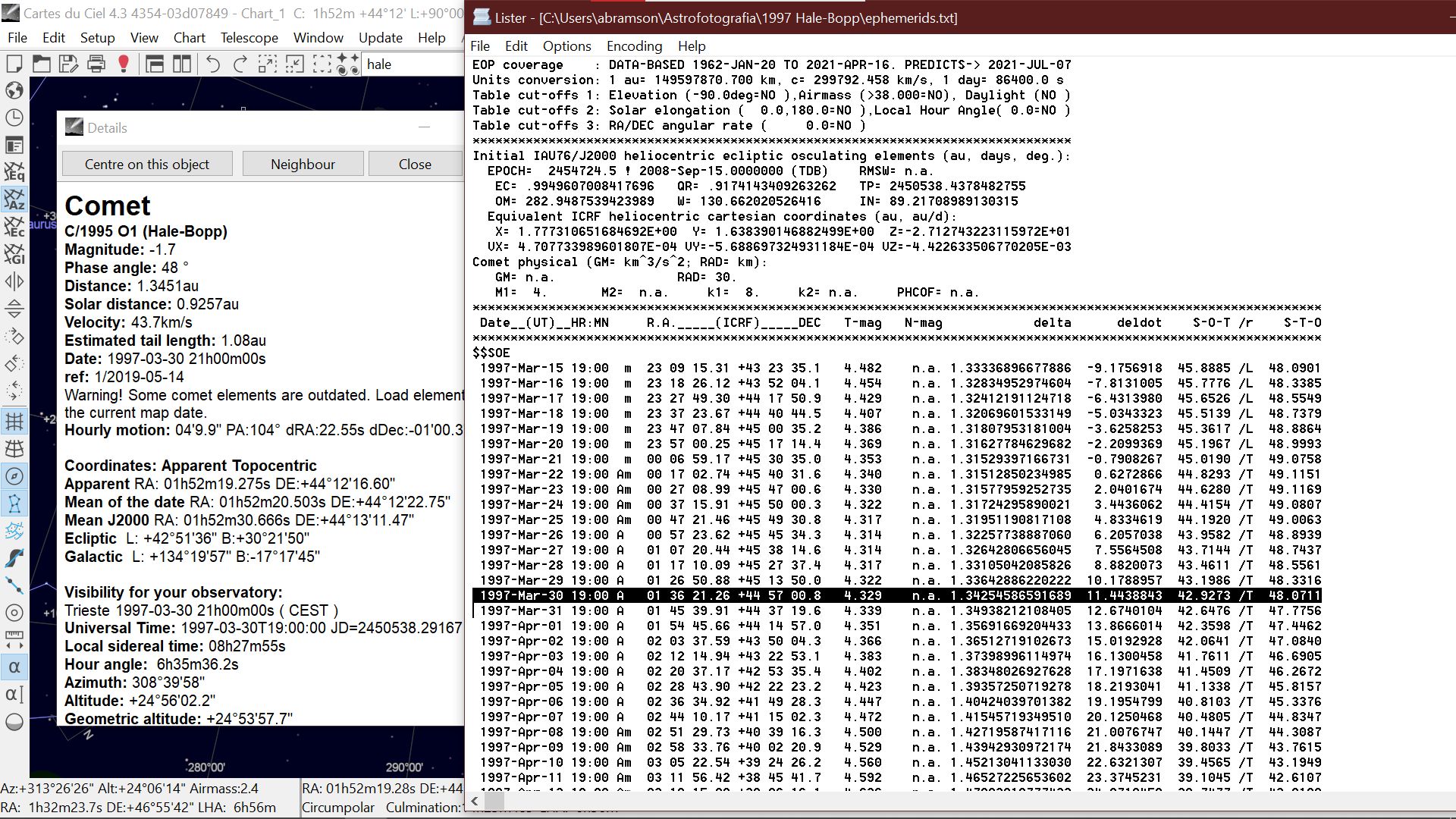Click 'C/1995 O1 (Hale-Bopp)' comet name
Screen dimensions: 1456x819
point(146,231)
